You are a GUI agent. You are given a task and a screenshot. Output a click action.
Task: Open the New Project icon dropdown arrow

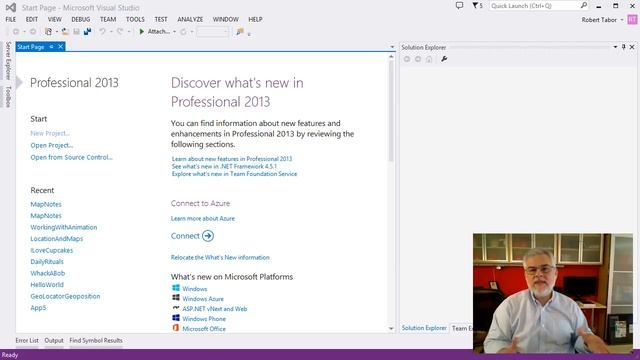[57, 31]
